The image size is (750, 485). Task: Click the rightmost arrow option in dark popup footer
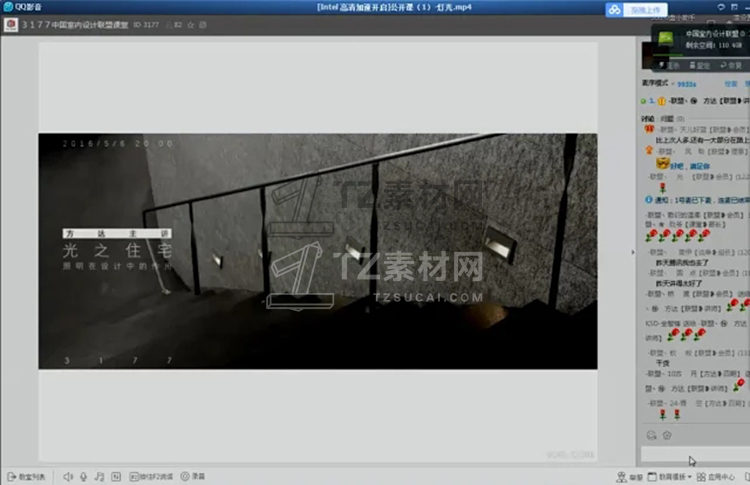[731, 66]
